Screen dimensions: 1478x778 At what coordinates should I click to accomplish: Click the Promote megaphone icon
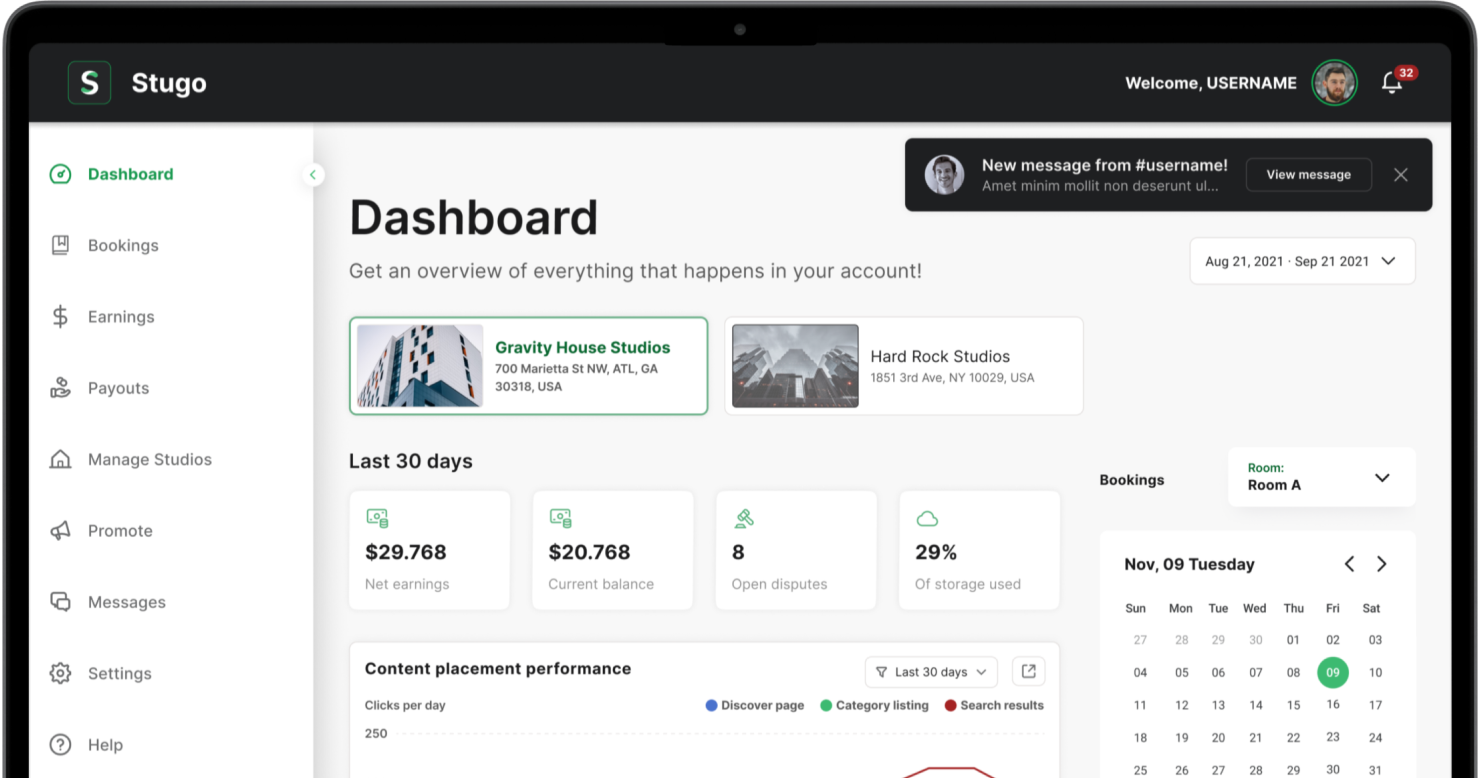point(60,531)
